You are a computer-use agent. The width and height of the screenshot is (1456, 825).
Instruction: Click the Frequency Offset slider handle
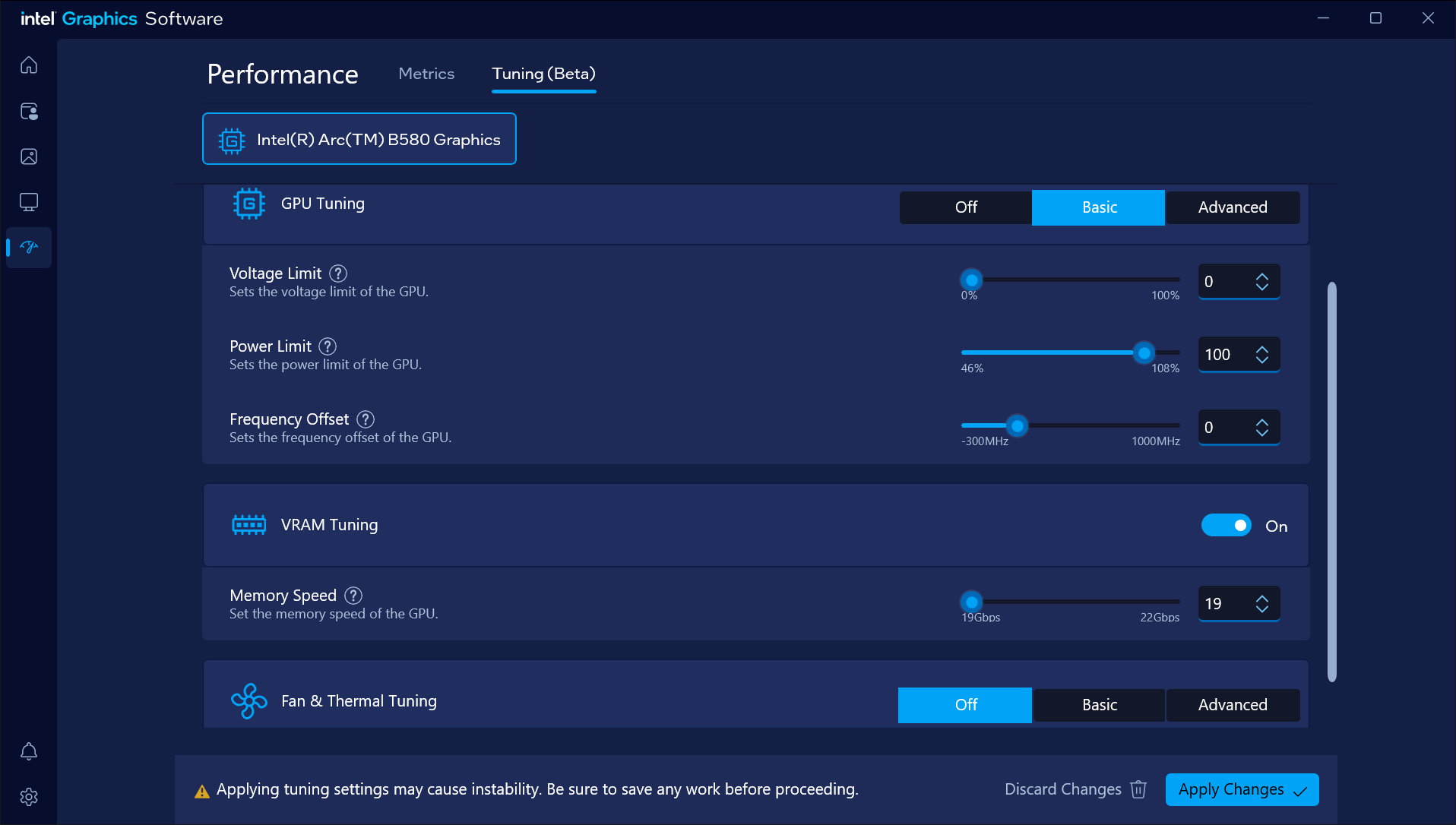[1017, 425]
